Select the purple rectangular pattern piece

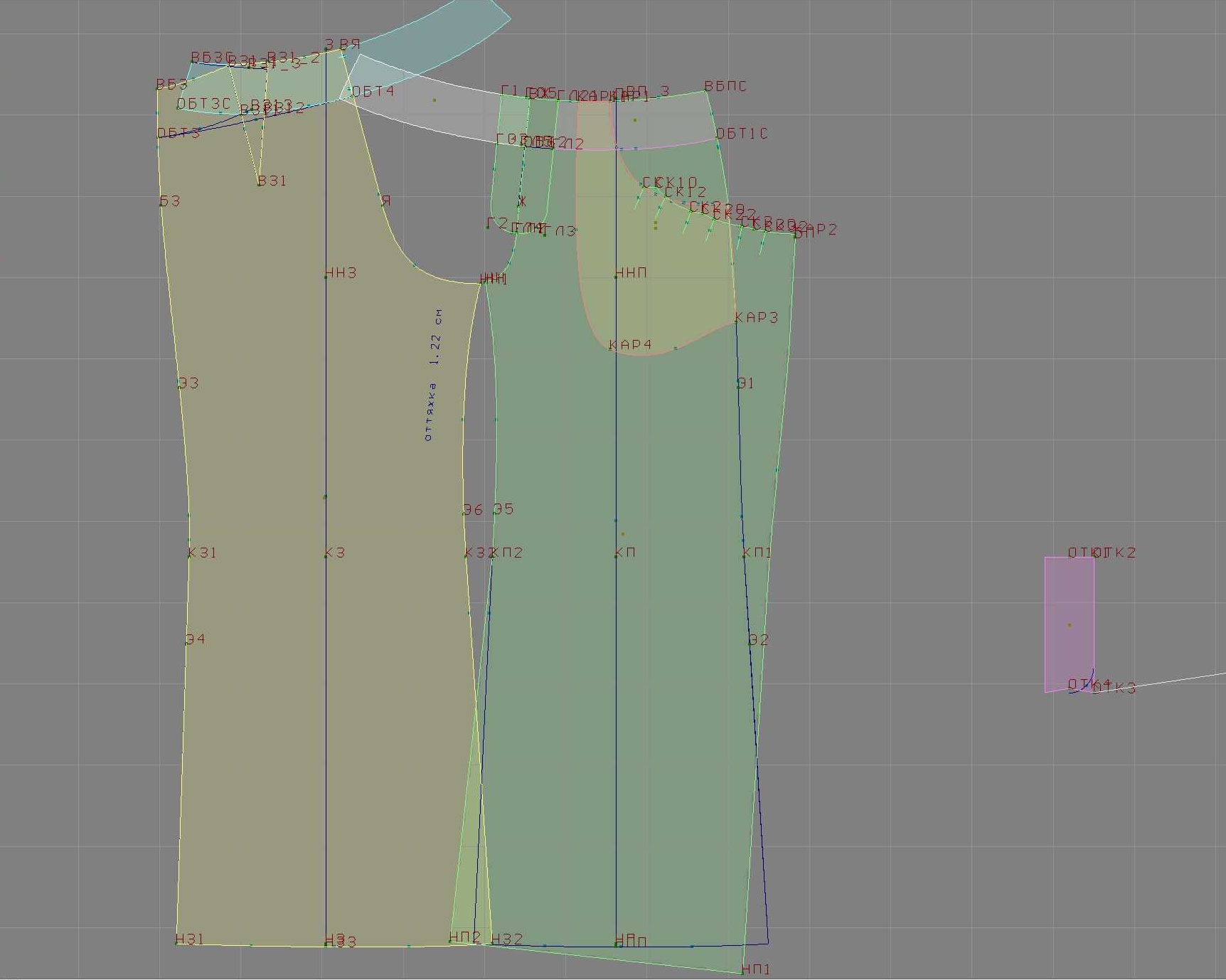click(x=1069, y=624)
